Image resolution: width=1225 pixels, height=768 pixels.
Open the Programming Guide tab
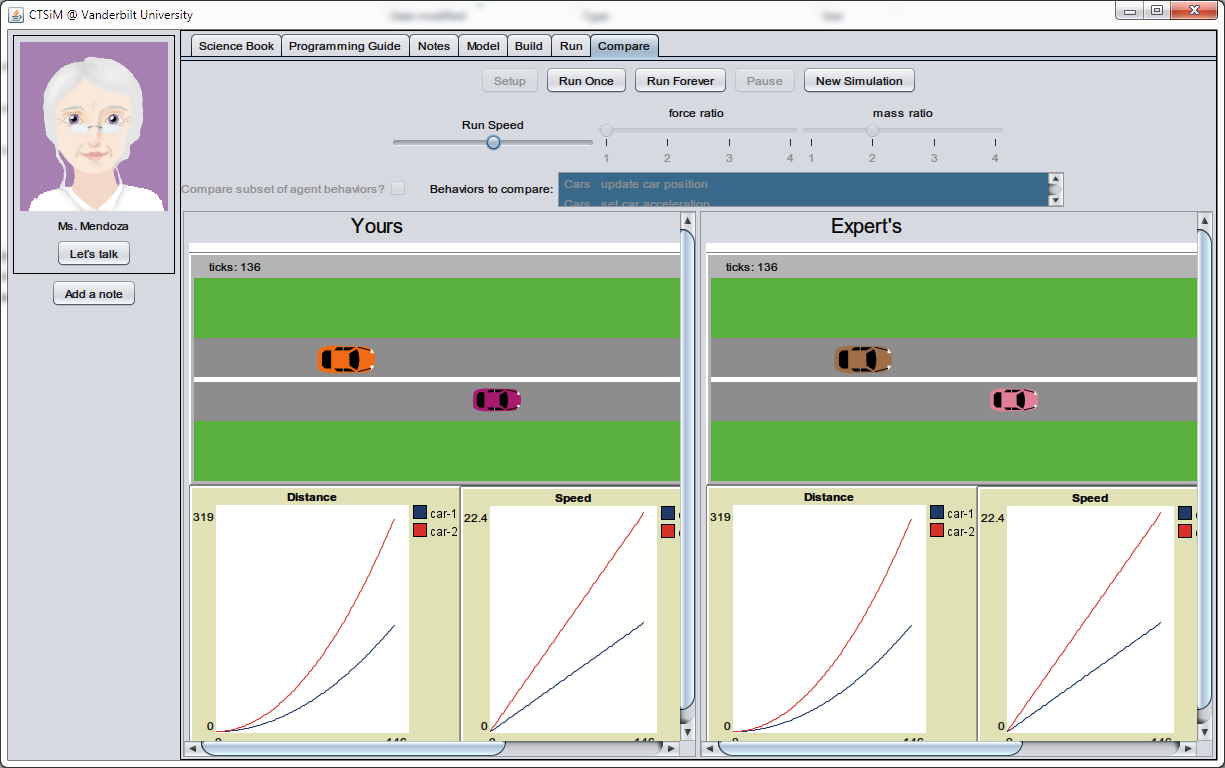click(x=345, y=45)
